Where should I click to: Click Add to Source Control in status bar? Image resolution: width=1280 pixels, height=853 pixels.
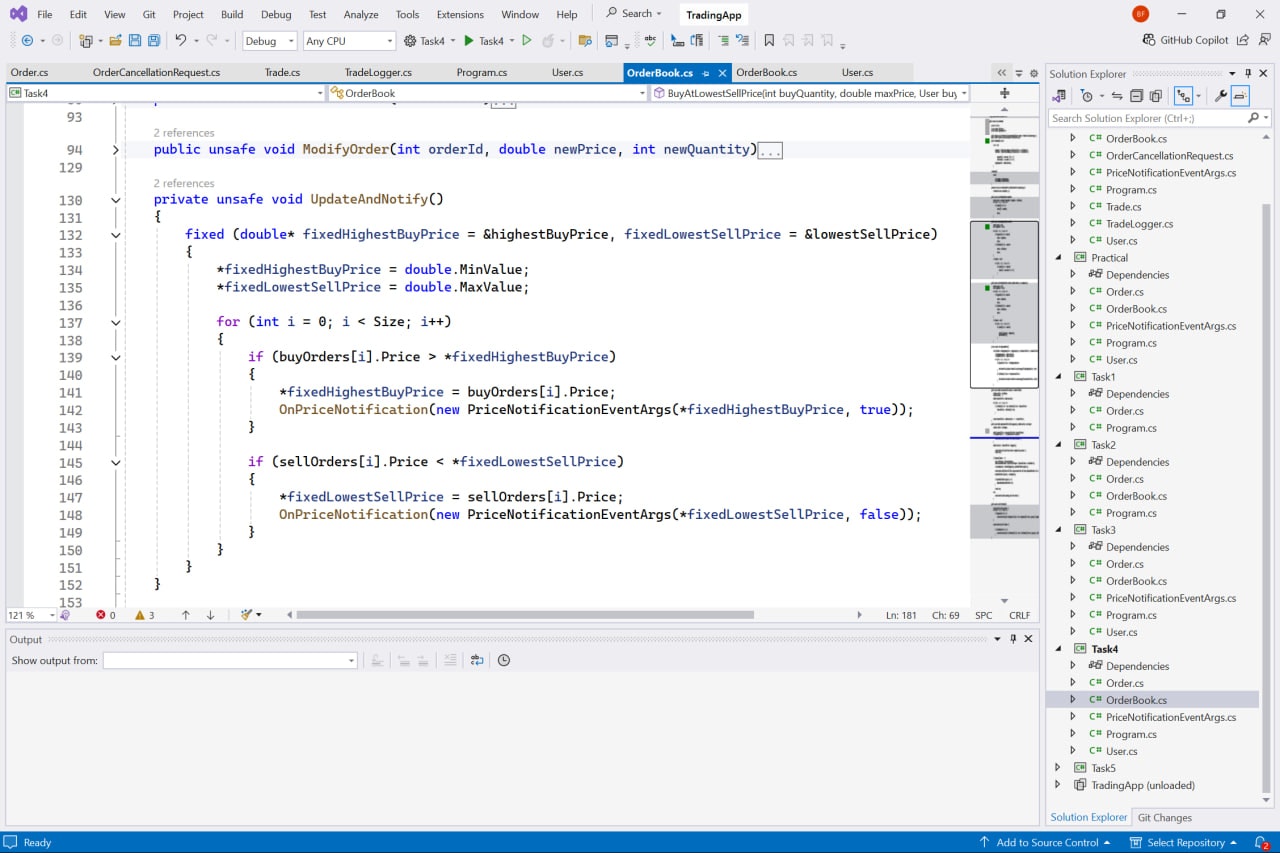click(x=1047, y=842)
